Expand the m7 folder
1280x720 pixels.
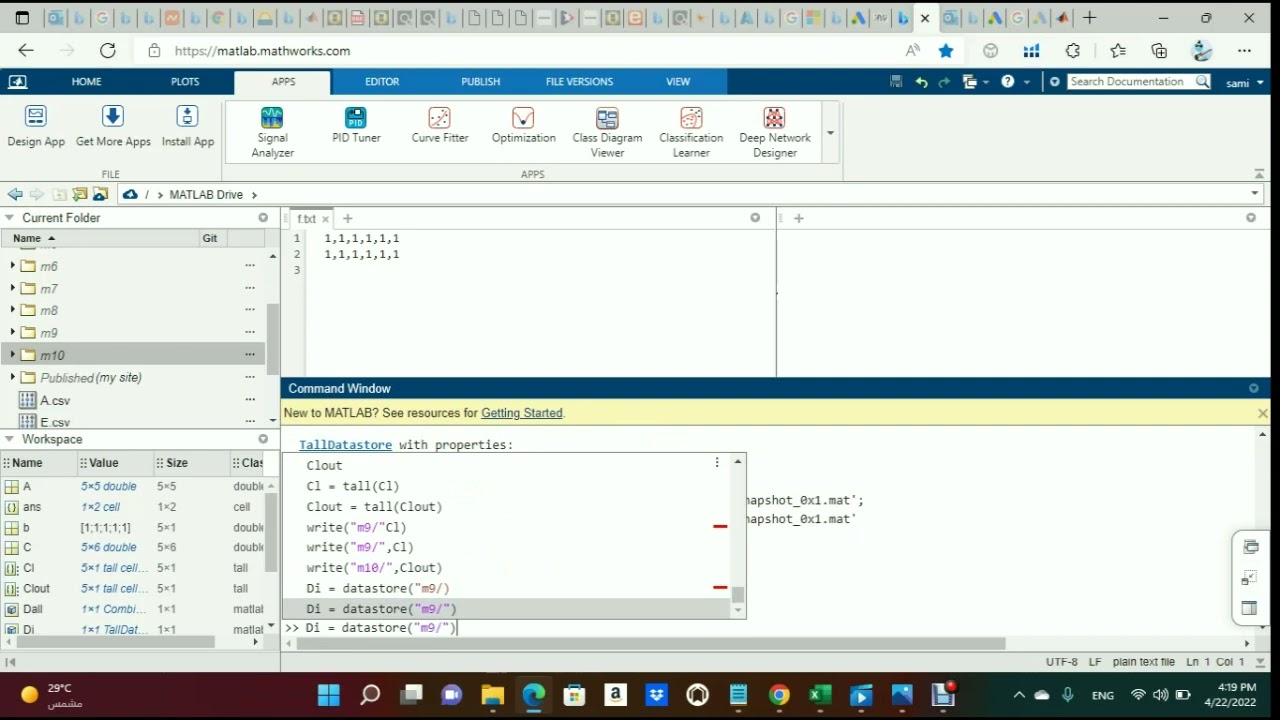point(12,288)
